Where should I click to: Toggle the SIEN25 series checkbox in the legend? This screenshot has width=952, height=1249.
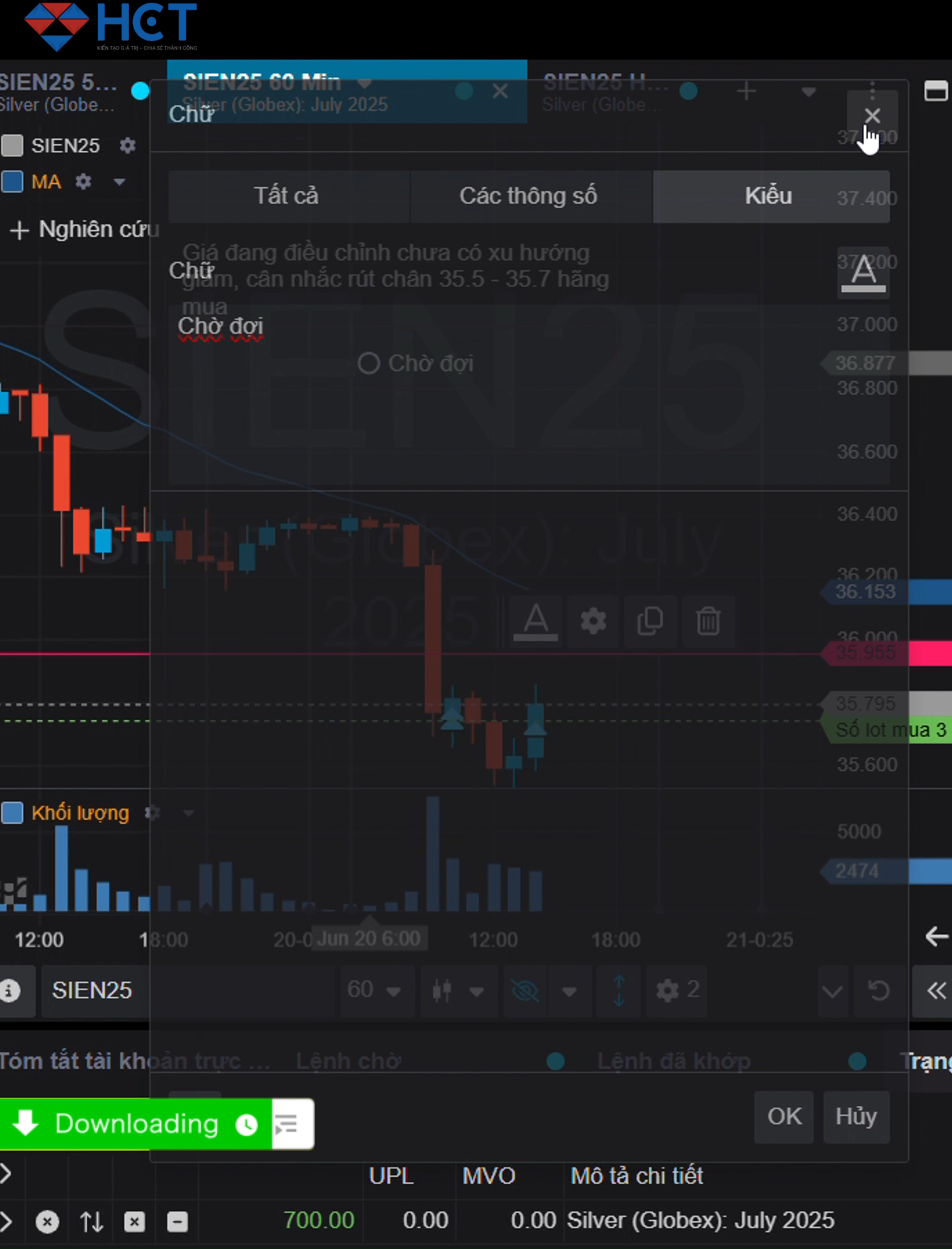coord(12,145)
